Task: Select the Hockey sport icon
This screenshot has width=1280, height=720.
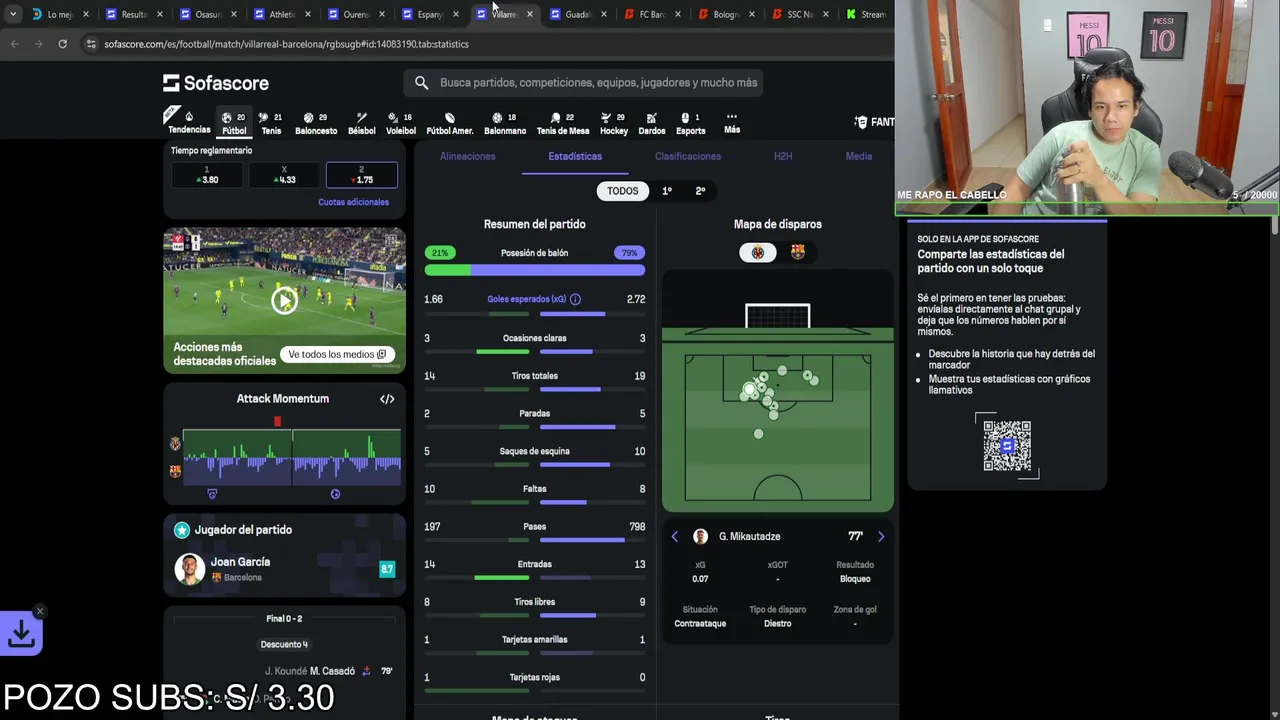Action: pos(614,123)
